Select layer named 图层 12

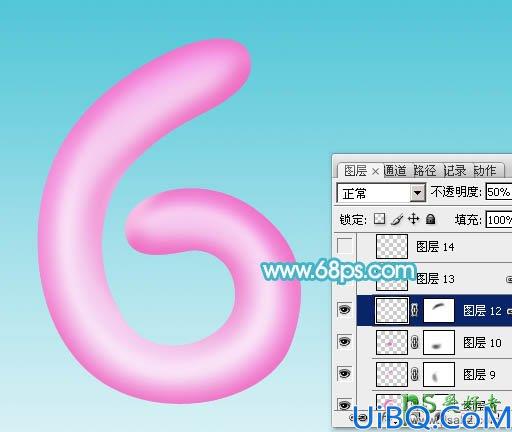pyautogui.click(x=482, y=310)
